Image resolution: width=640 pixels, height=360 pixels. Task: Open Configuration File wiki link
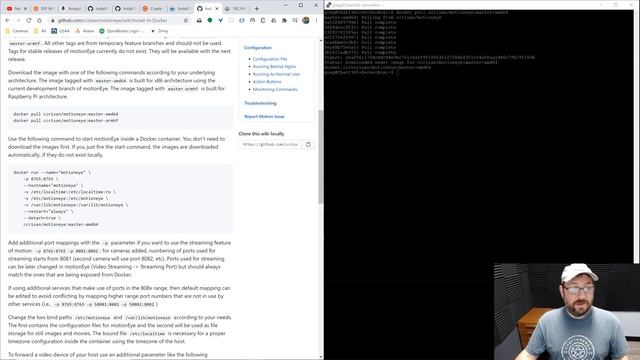pyautogui.click(x=270, y=59)
